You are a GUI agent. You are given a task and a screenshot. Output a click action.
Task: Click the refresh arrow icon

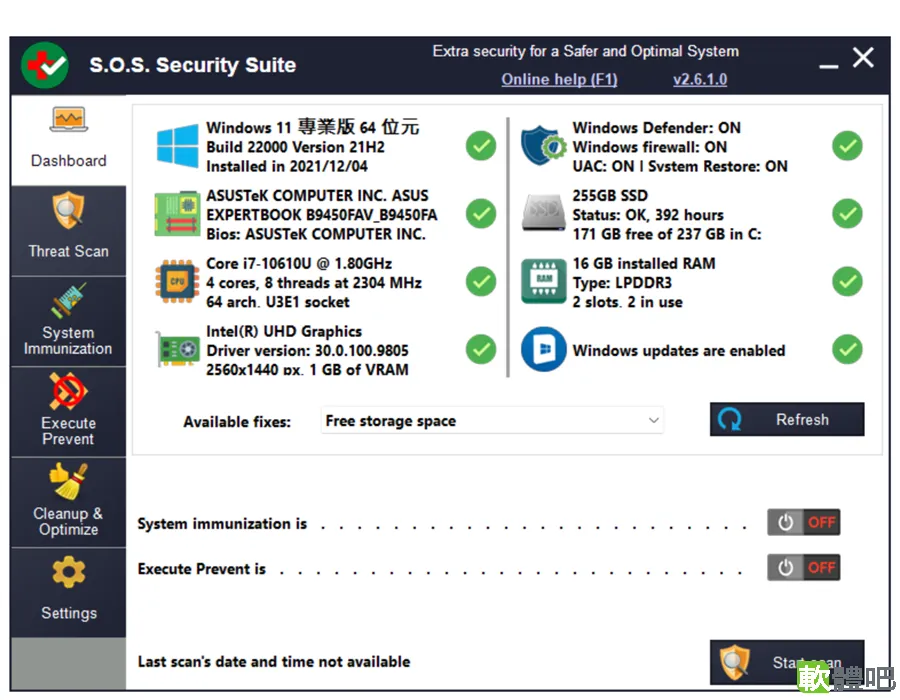tap(730, 419)
